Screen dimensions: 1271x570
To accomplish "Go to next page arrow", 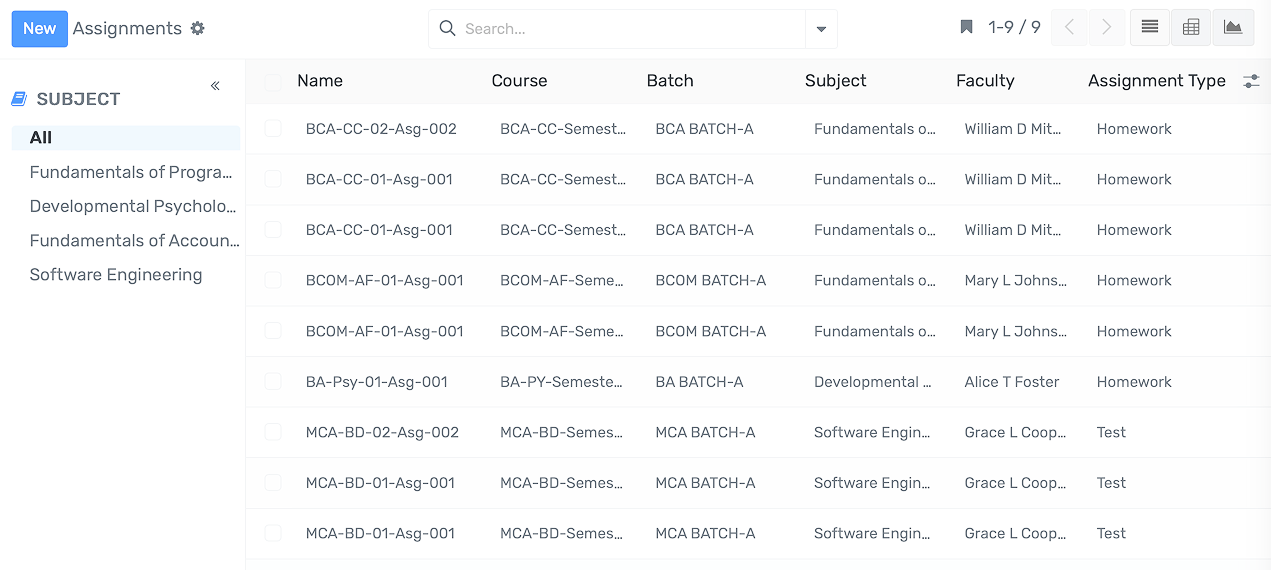I will click(1106, 28).
